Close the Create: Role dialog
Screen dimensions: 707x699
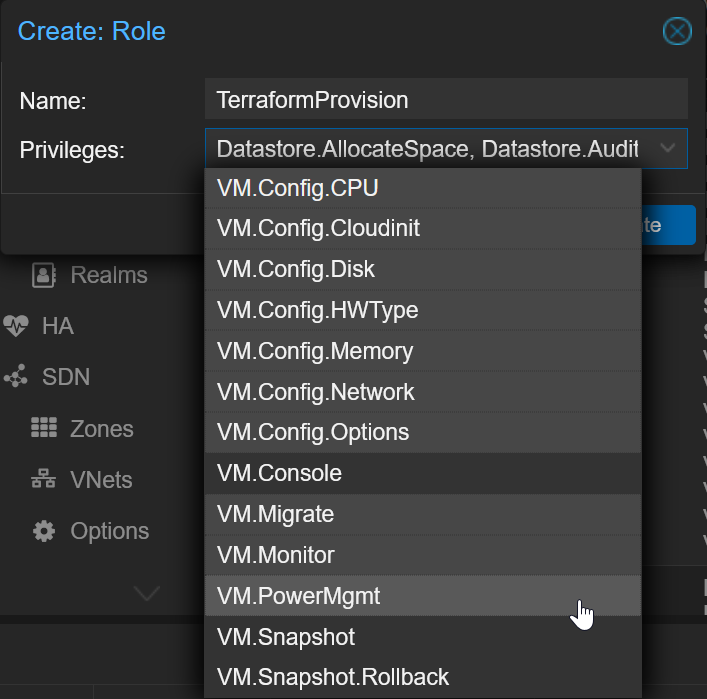click(677, 31)
